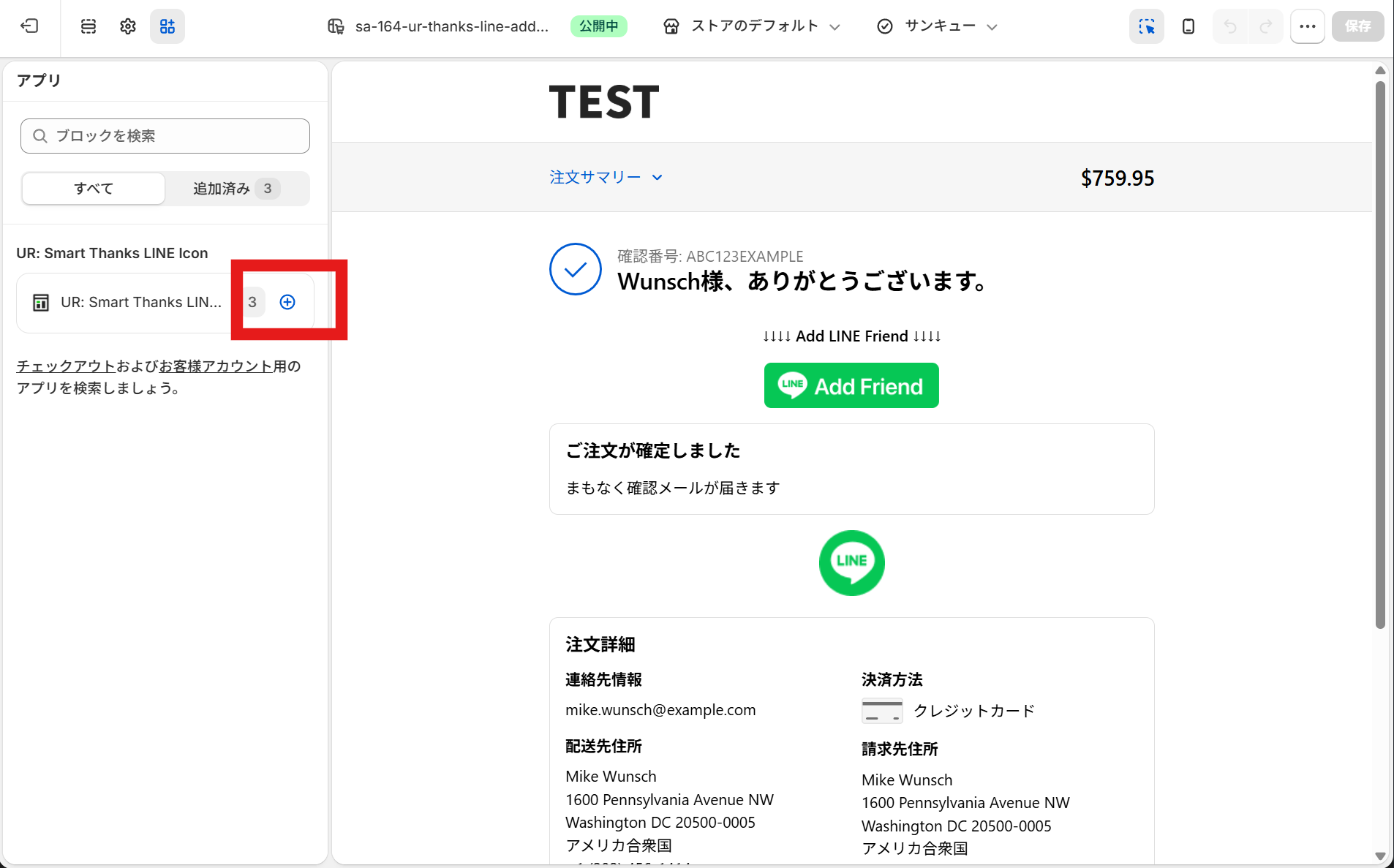Click the blue confirmation checkmark circle
Image resolution: width=1394 pixels, height=868 pixels.
click(x=576, y=269)
